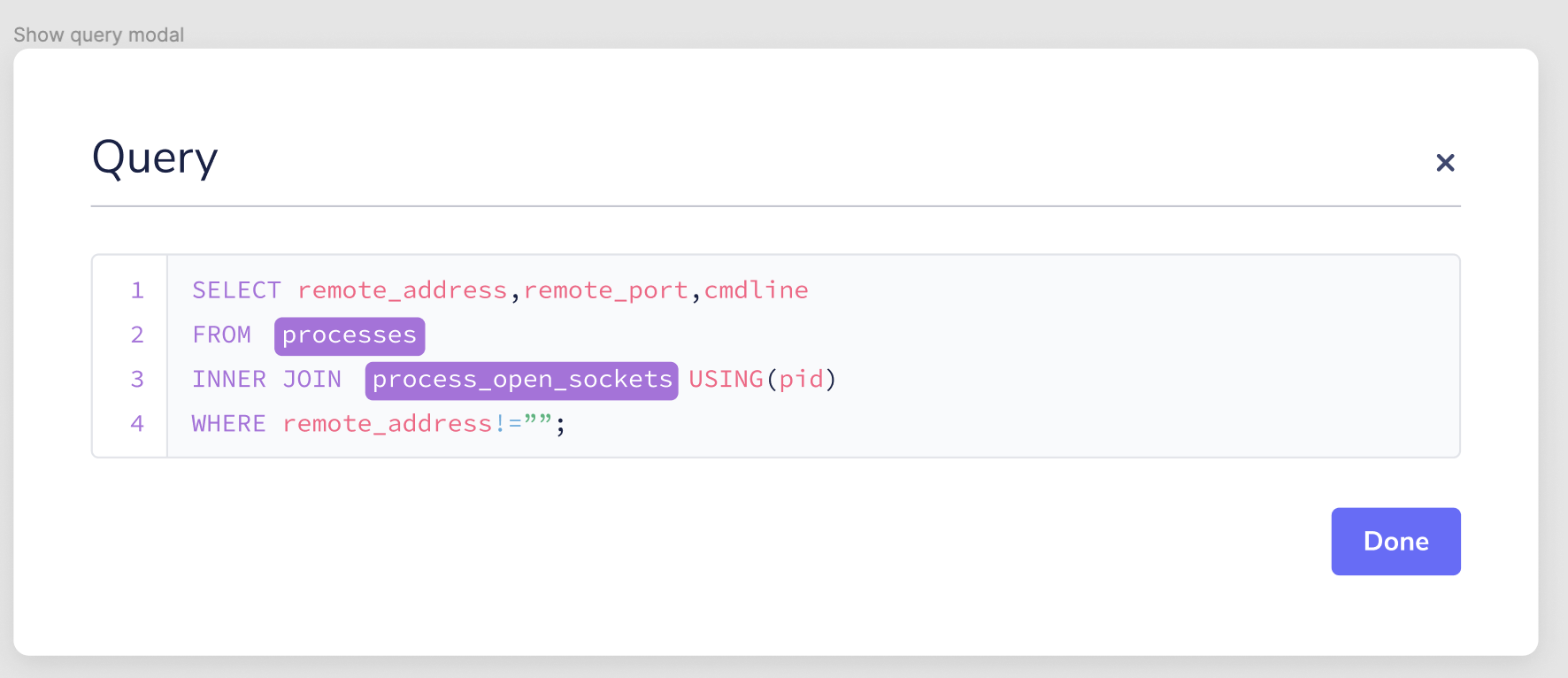Image resolution: width=1568 pixels, height=678 pixels.
Task: Click the USING keyword on line 3
Action: pyautogui.click(x=726, y=379)
